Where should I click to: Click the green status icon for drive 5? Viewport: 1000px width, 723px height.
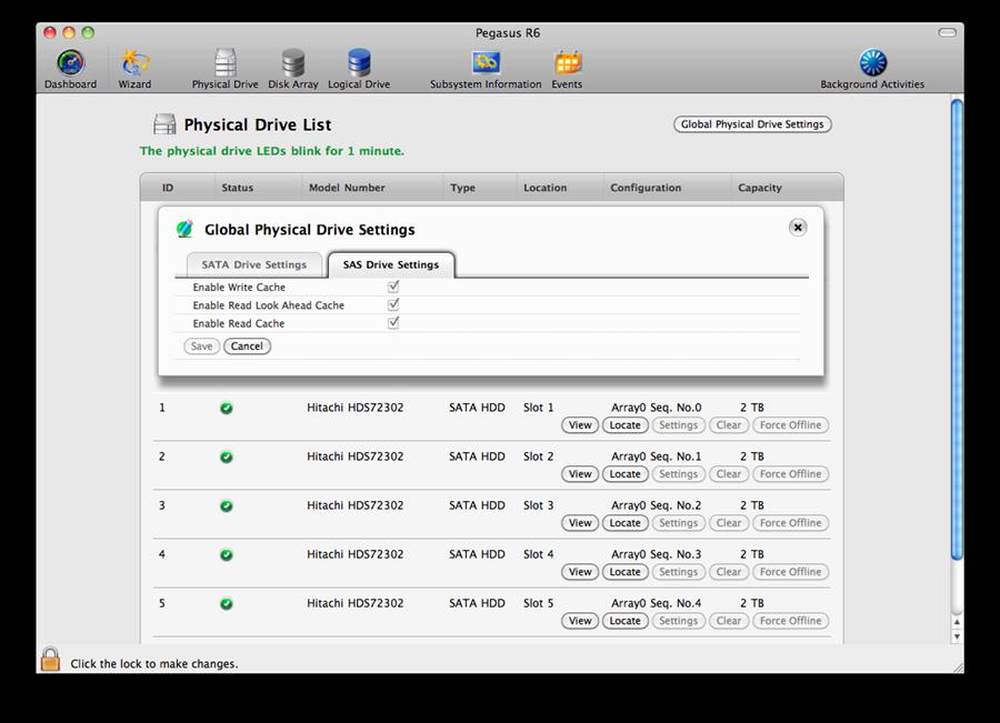pyautogui.click(x=226, y=604)
